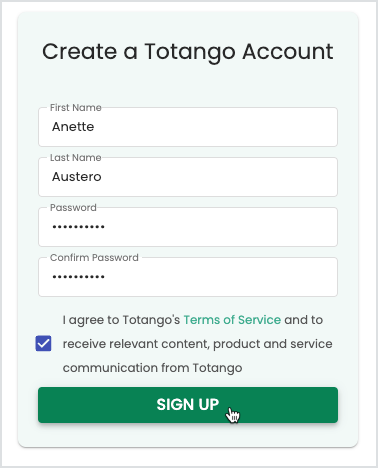Click the masked dots in Password field

[79, 227]
